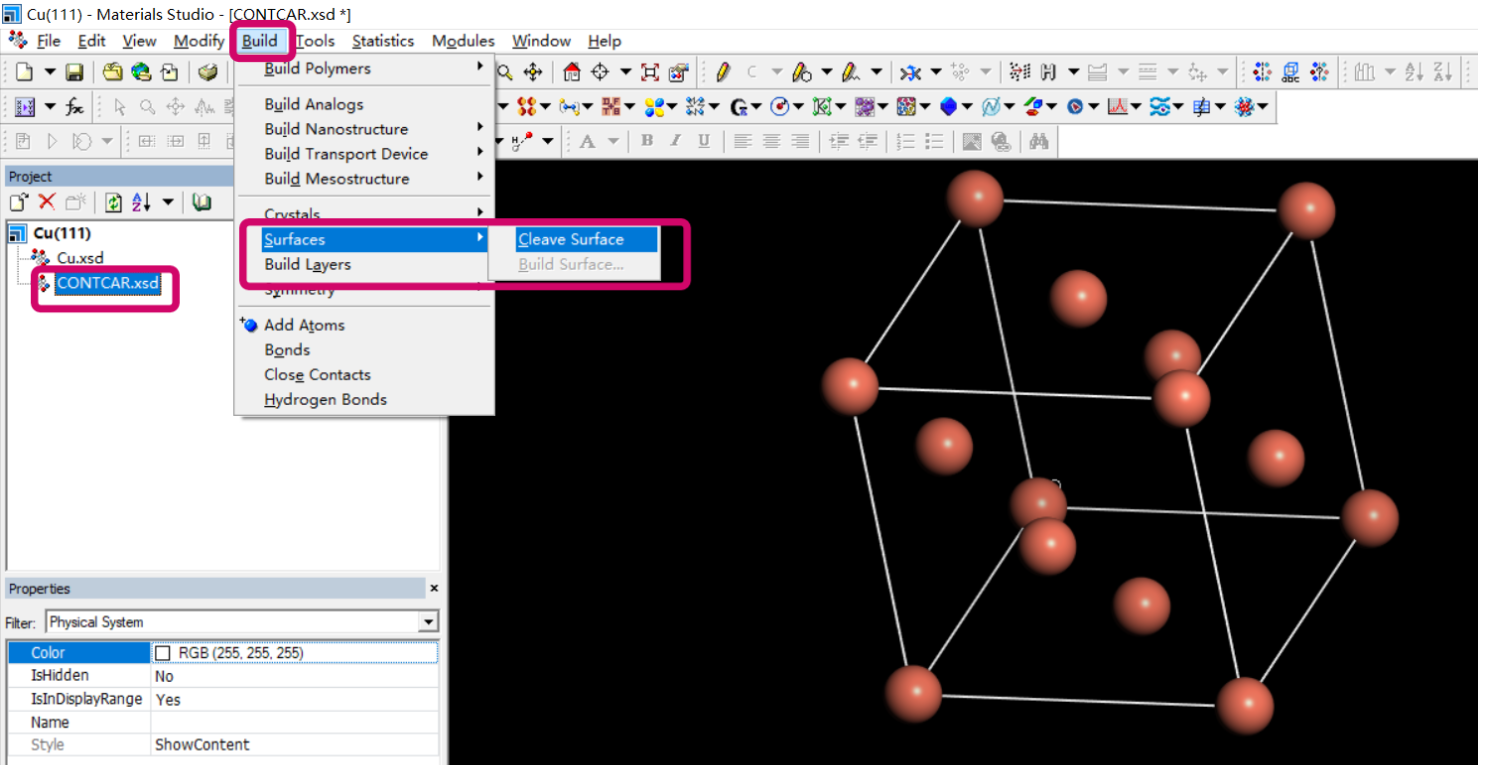This screenshot has height=769, width=1488.
Task: Select Cleave Surface from the submenu
Action: [571, 240]
